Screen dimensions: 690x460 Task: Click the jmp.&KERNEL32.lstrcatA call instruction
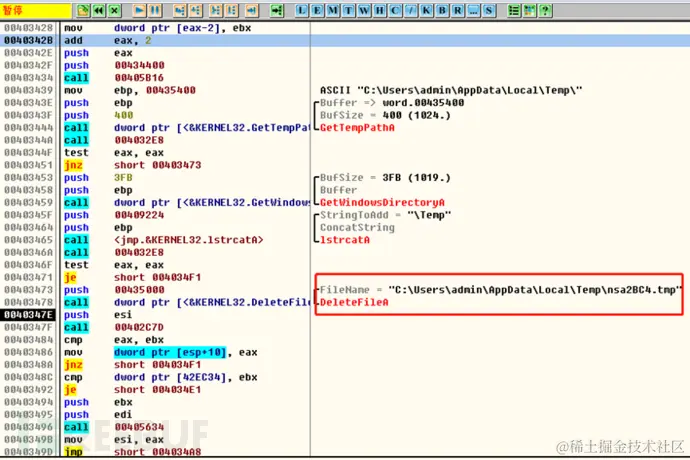point(164,240)
